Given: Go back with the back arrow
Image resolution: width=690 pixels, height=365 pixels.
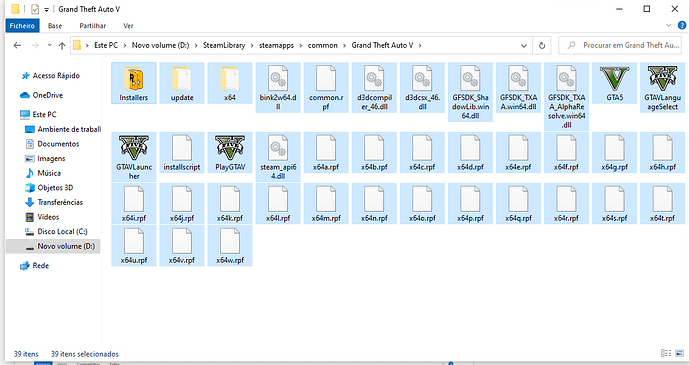Looking at the screenshot, I should (x=17, y=45).
